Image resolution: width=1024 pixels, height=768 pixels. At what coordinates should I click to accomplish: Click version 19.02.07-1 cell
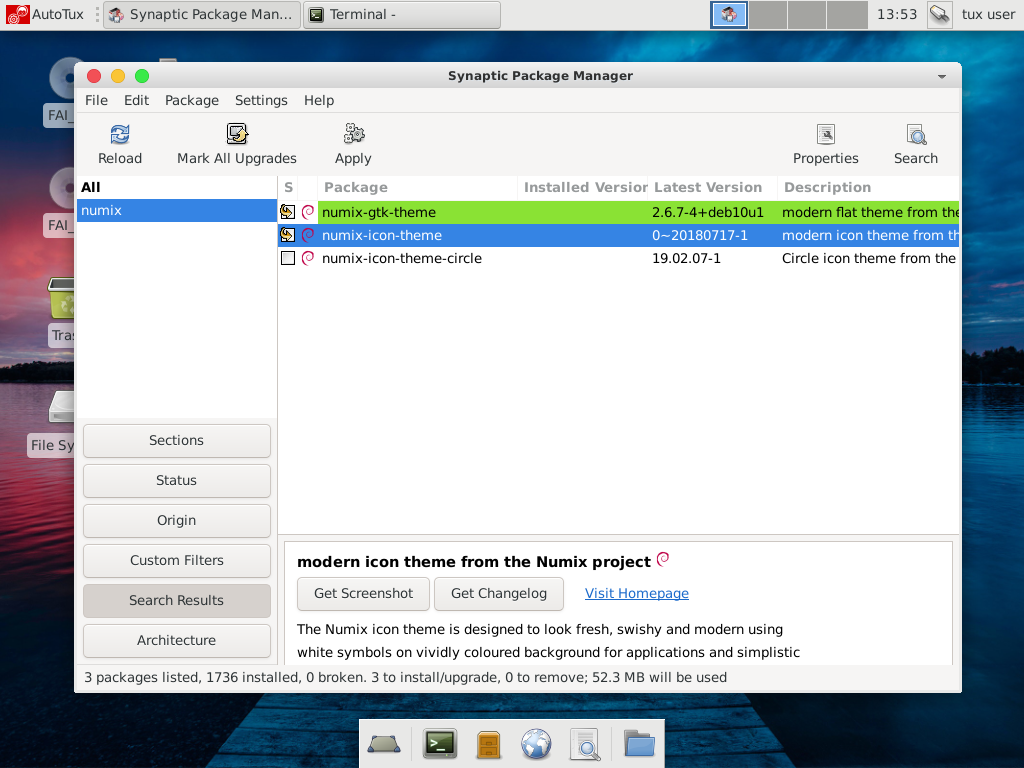coord(686,258)
